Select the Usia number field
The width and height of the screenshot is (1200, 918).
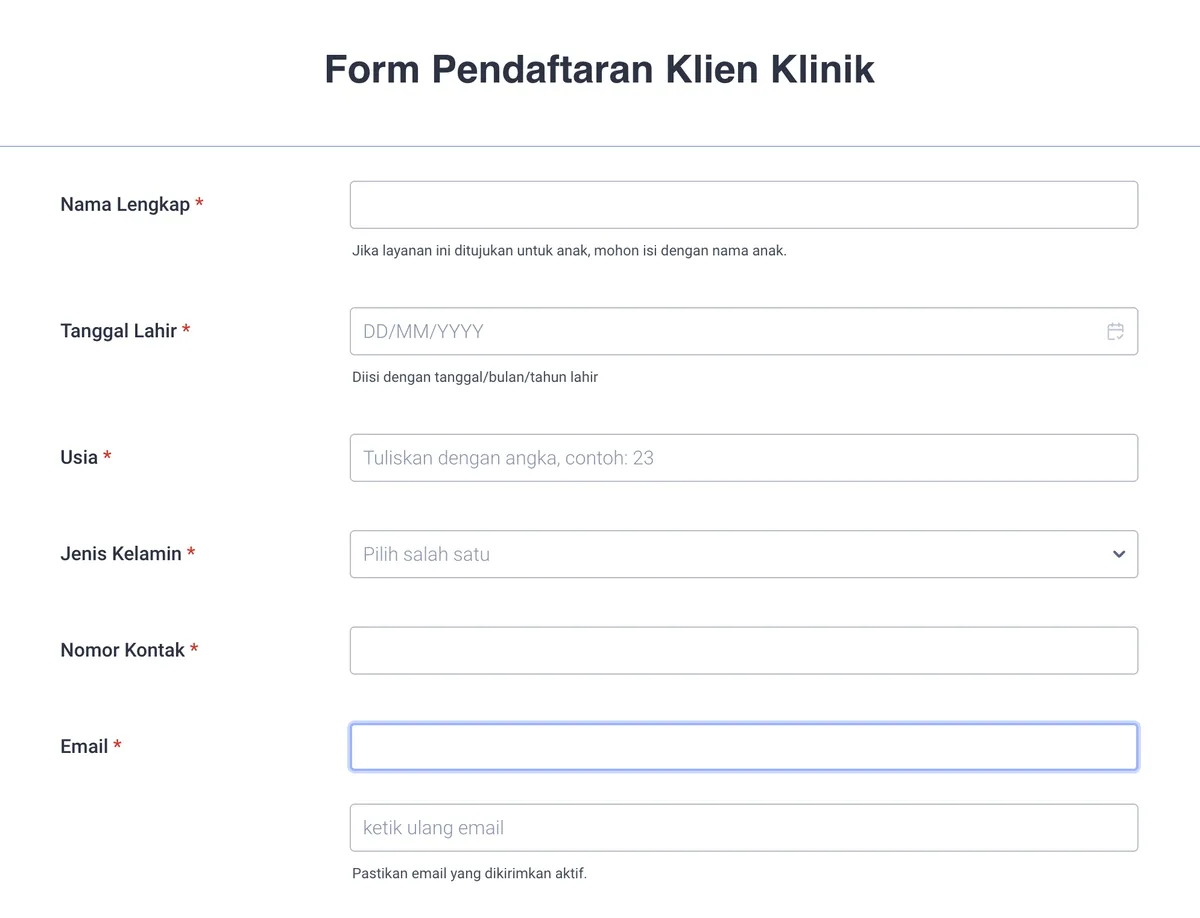(744, 458)
